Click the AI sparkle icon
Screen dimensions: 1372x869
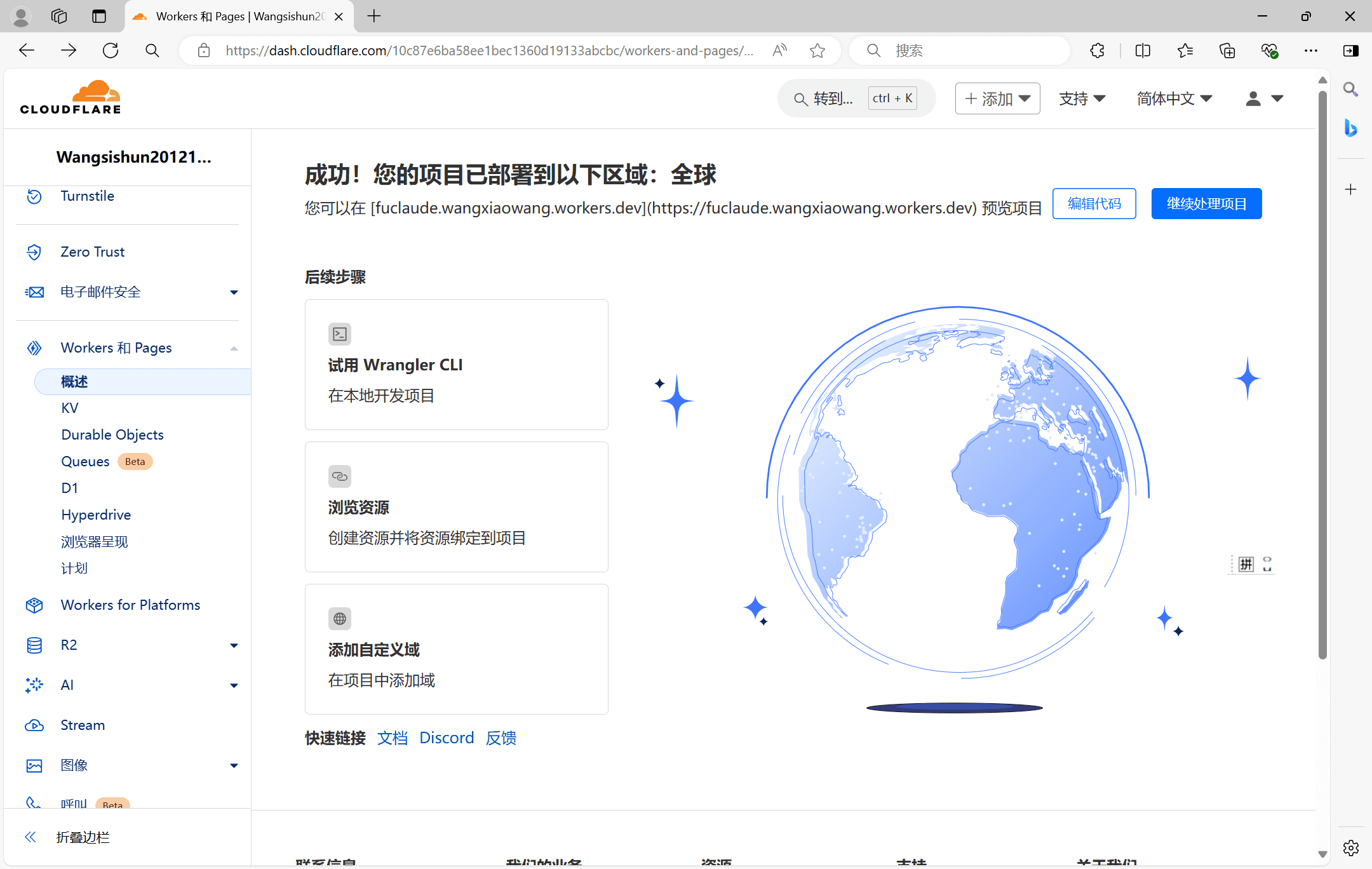click(x=34, y=685)
